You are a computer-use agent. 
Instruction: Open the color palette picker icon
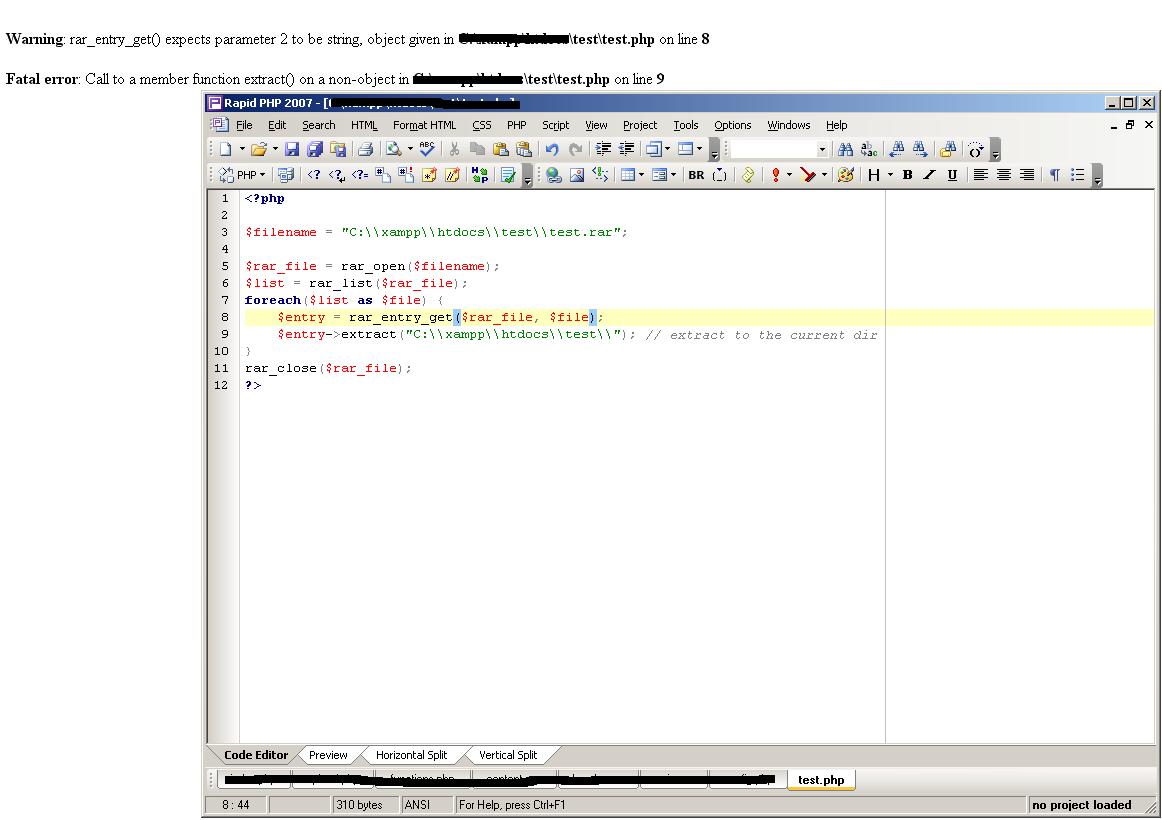point(845,175)
